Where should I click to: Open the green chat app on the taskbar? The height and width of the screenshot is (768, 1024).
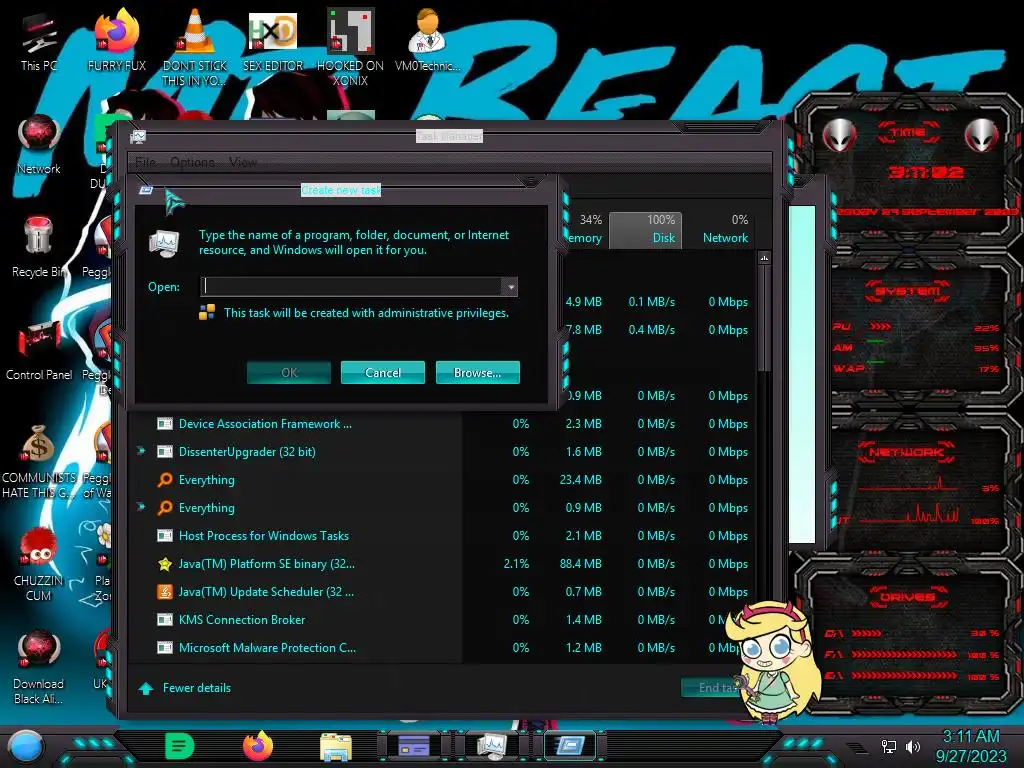(x=180, y=746)
